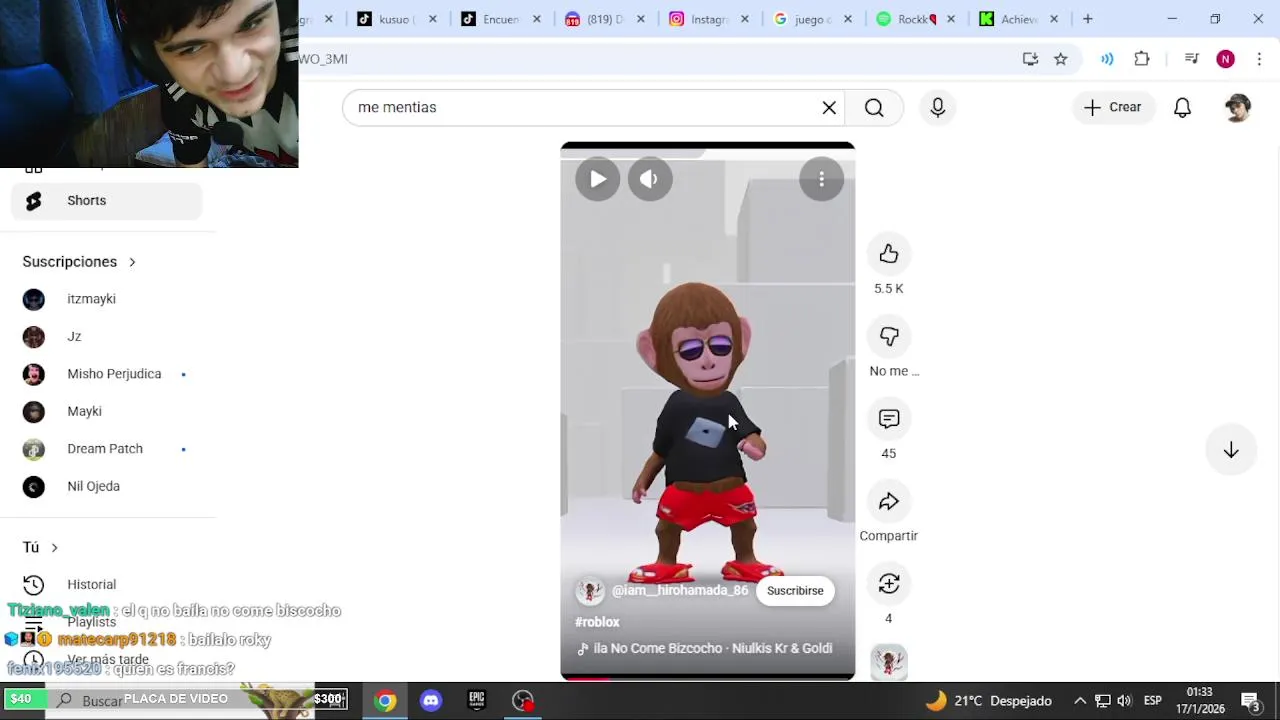Switch to the Encuen TikTok tab

point(500,19)
